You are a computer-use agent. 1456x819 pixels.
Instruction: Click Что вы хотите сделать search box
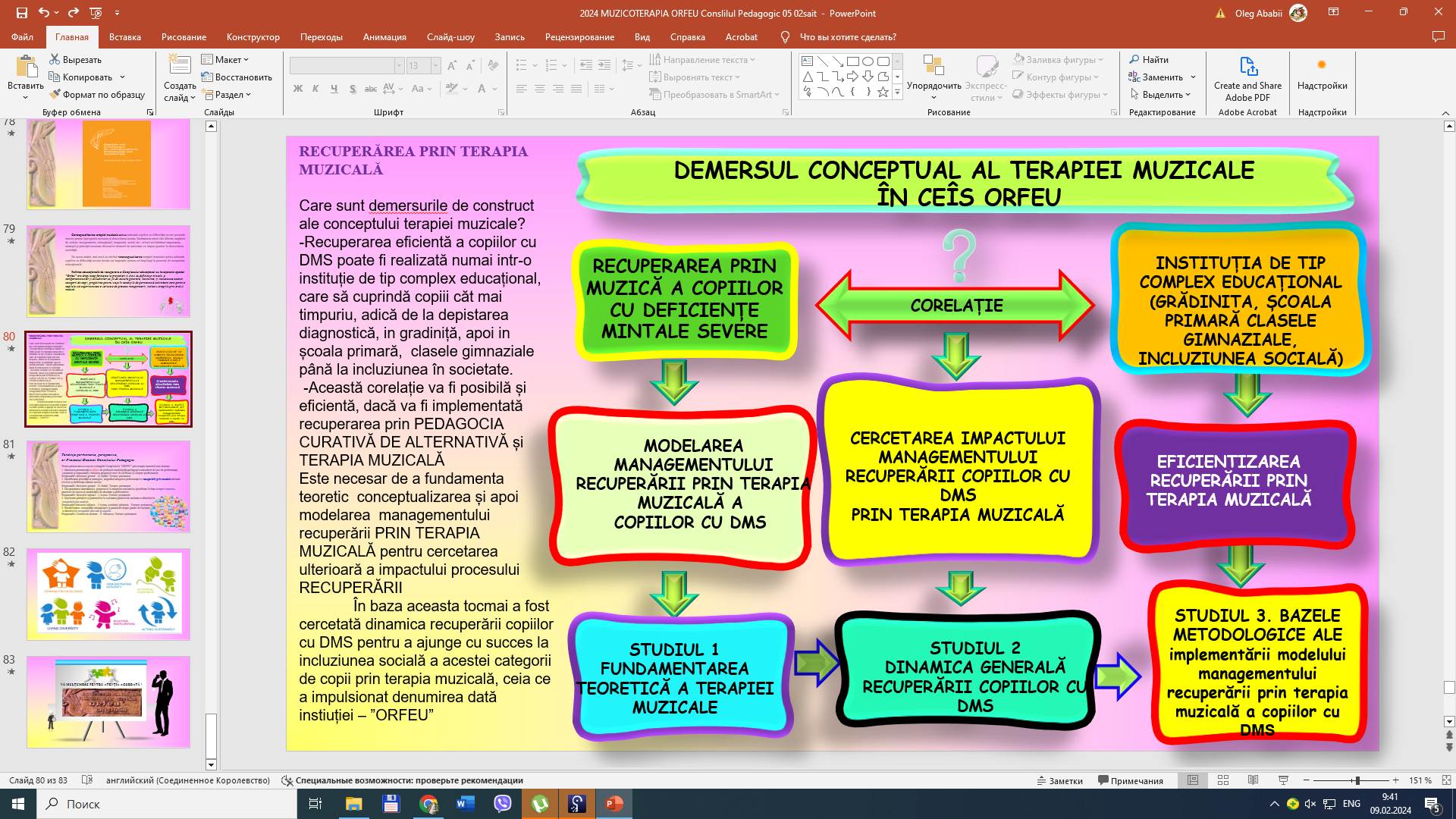click(x=848, y=36)
